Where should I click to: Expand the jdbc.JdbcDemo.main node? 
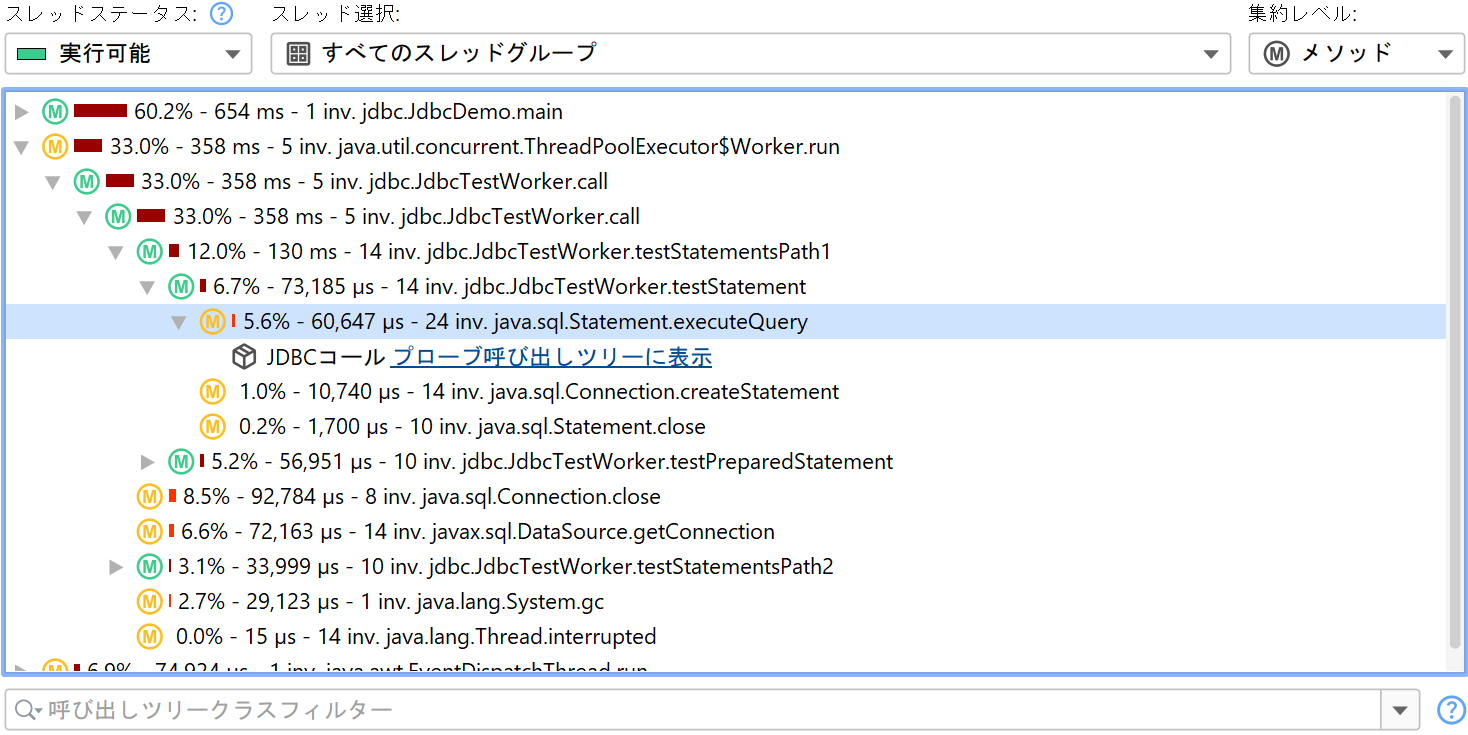pyautogui.click(x=22, y=112)
